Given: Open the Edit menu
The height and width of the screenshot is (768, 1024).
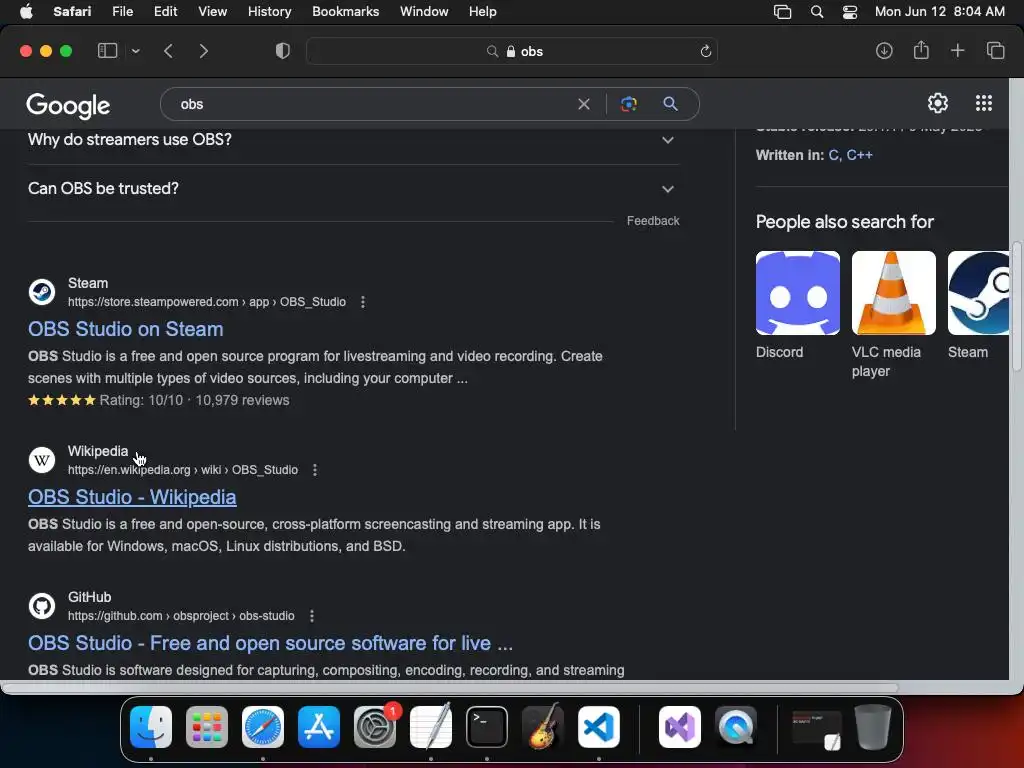Looking at the screenshot, I should click(165, 11).
